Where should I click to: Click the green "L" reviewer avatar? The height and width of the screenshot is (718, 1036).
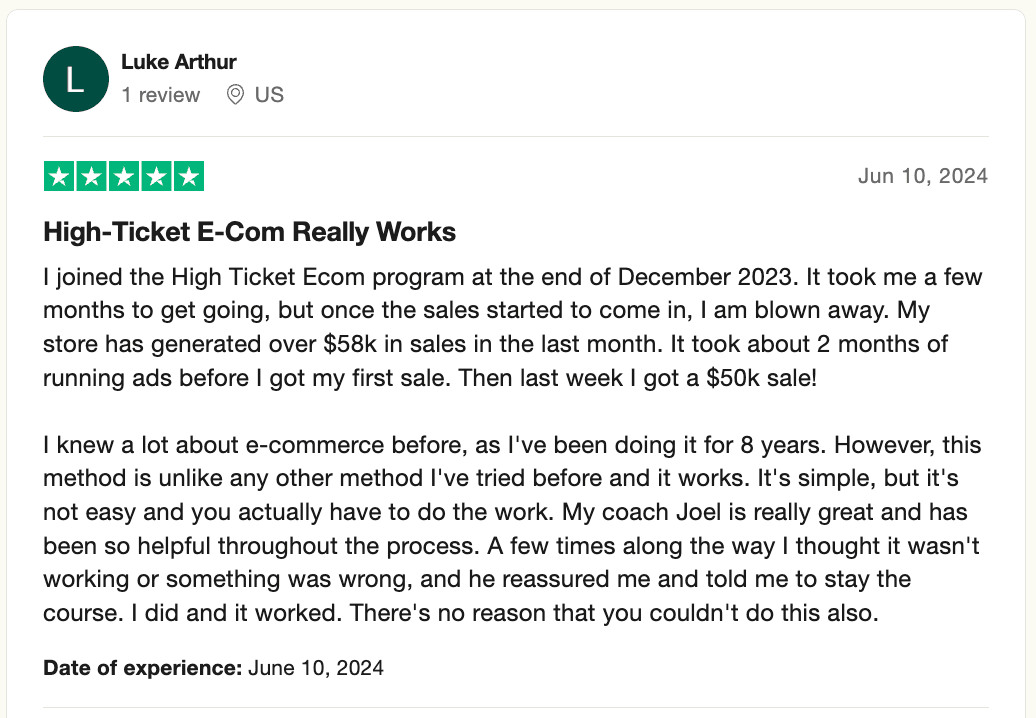pyautogui.click(x=75, y=79)
